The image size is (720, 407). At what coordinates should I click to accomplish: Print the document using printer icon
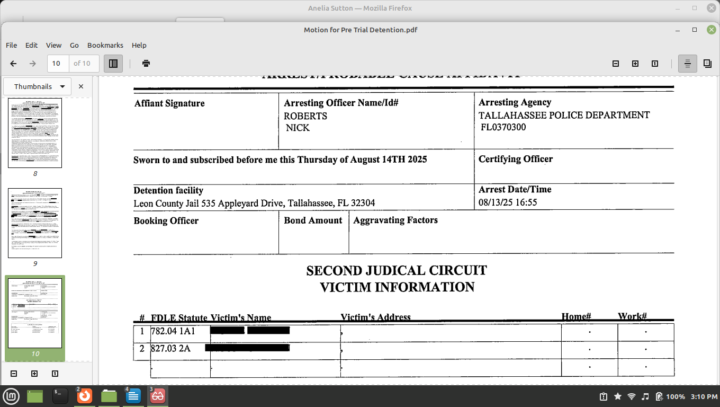(x=146, y=63)
